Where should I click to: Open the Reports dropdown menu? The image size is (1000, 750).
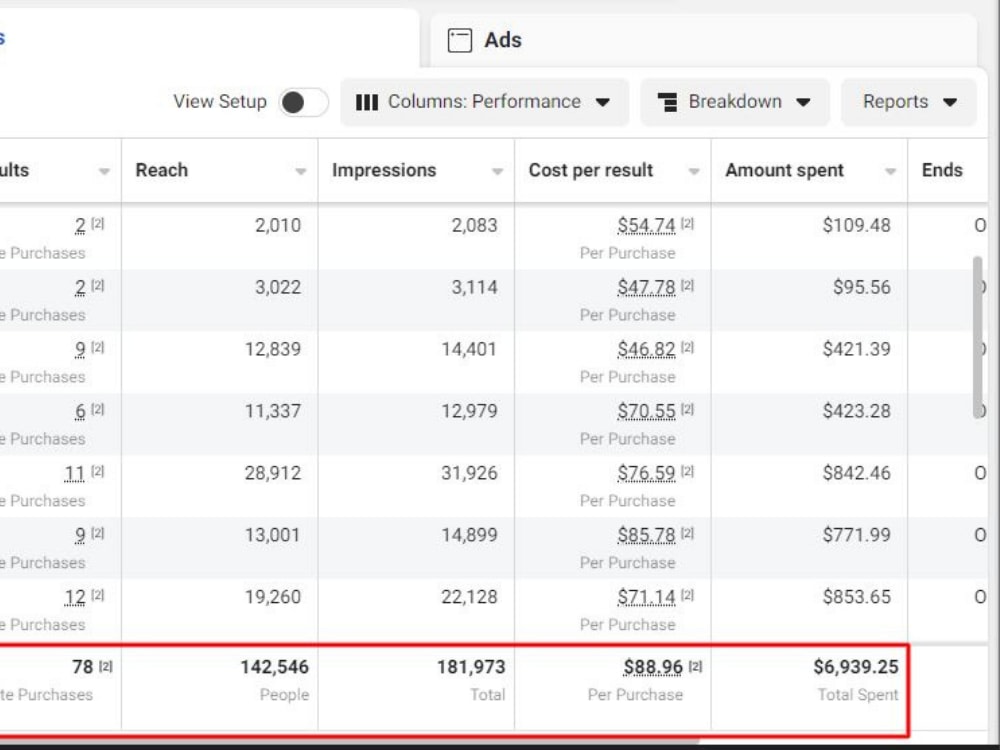[x=909, y=102]
